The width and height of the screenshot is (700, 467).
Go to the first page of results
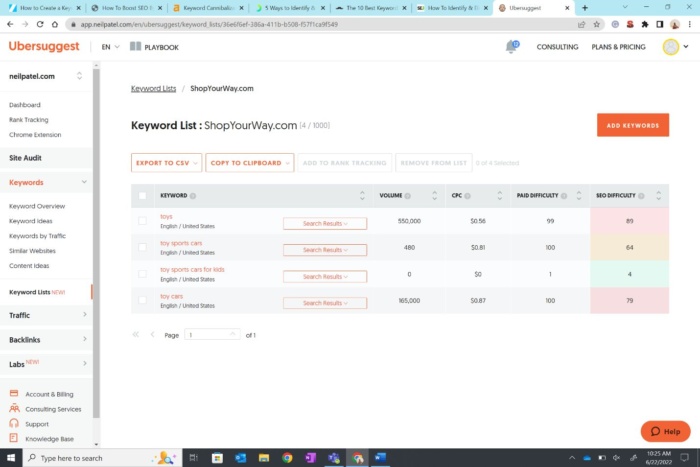click(x=136, y=334)
